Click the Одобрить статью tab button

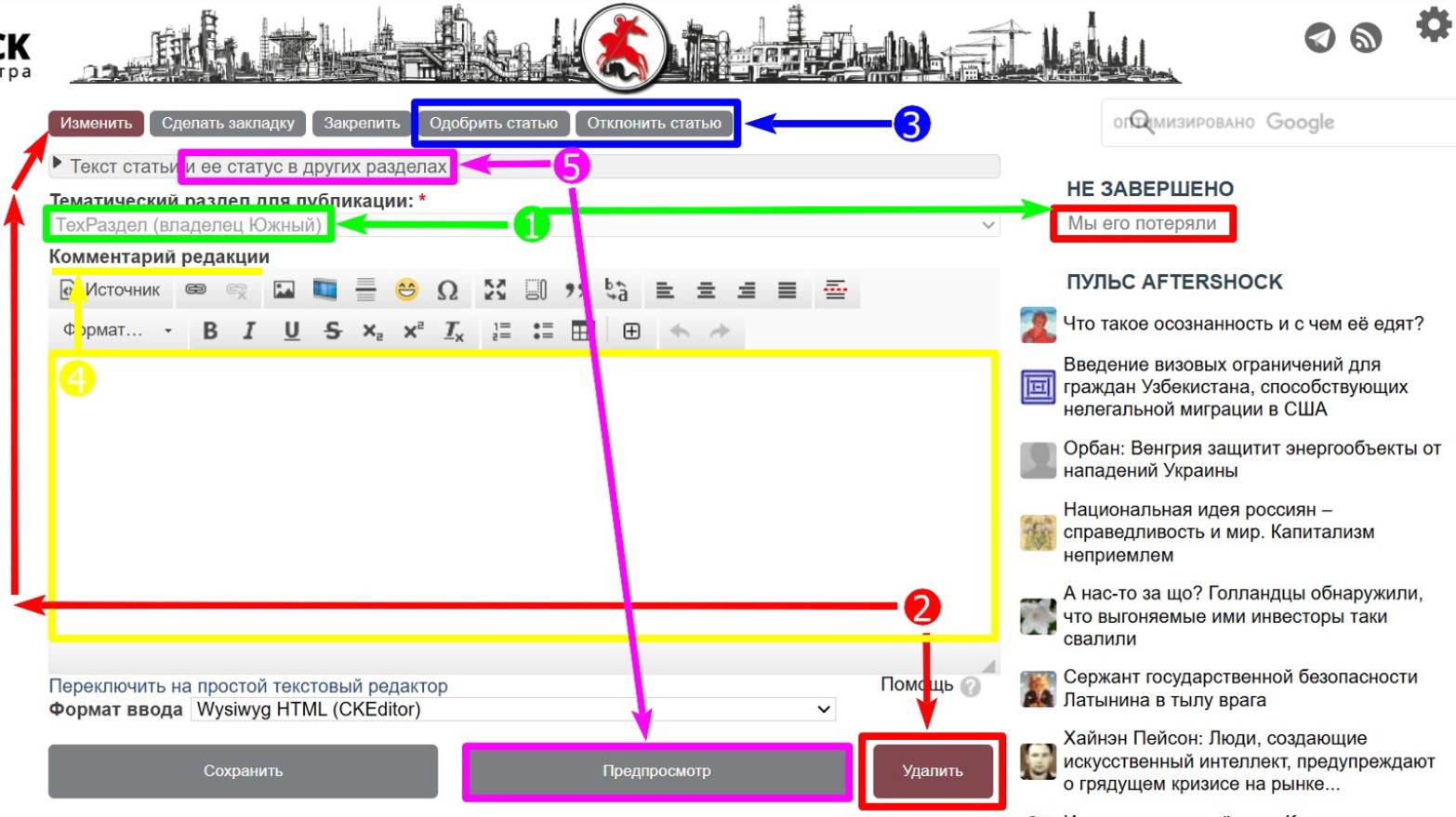[493, 123]
